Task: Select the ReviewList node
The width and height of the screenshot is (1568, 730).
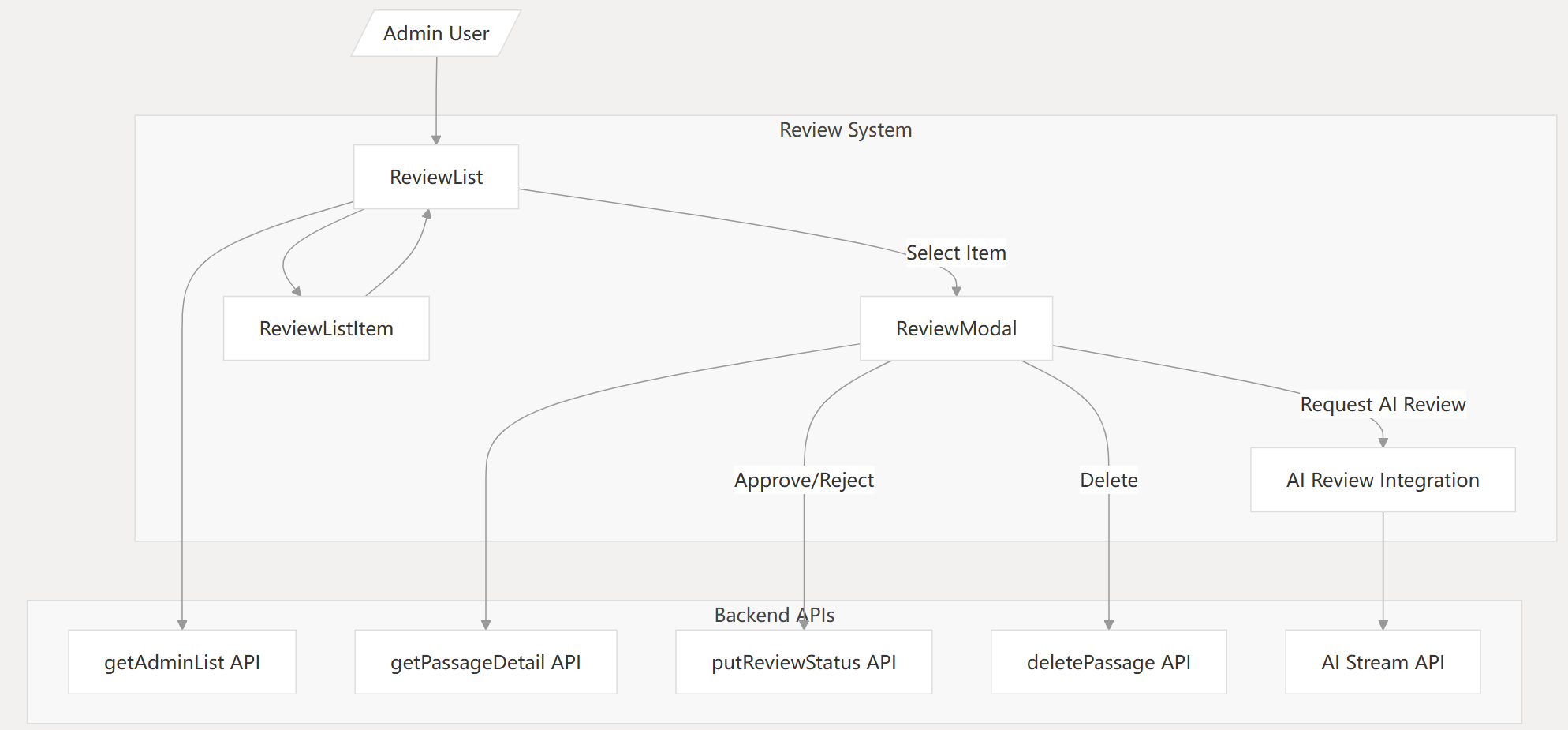Action: (435, 177)
